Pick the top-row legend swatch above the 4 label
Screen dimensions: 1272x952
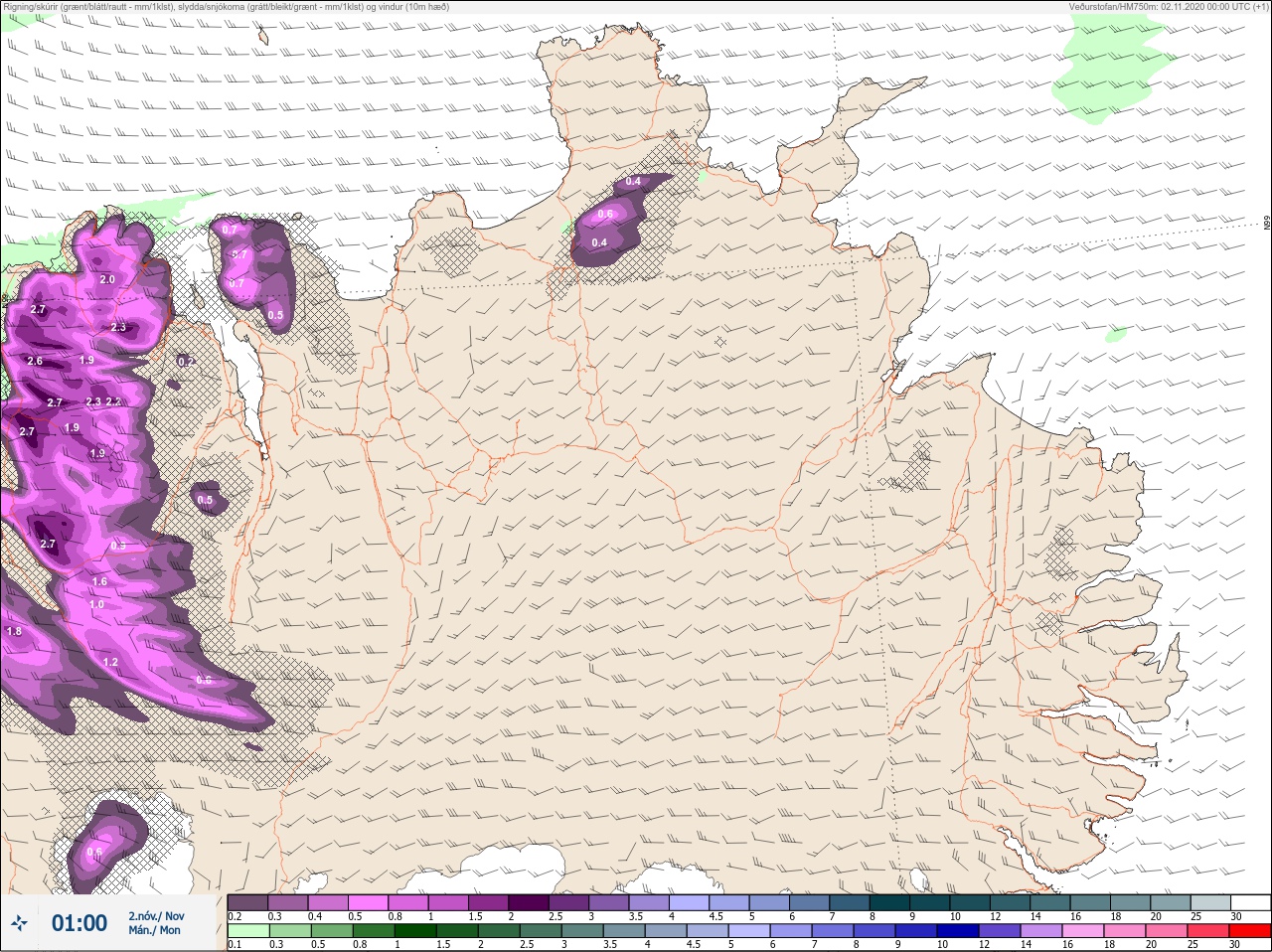[x=689, y=902]
